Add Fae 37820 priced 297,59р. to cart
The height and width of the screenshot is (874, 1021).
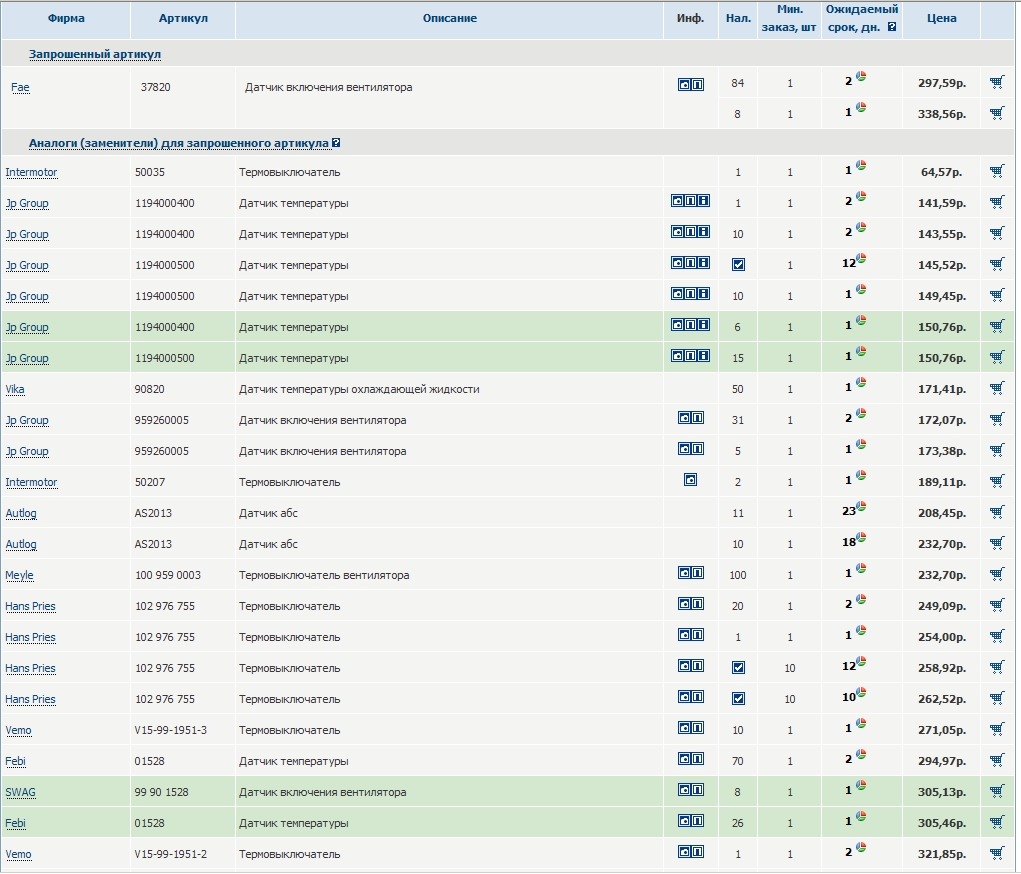coord(996,82)
